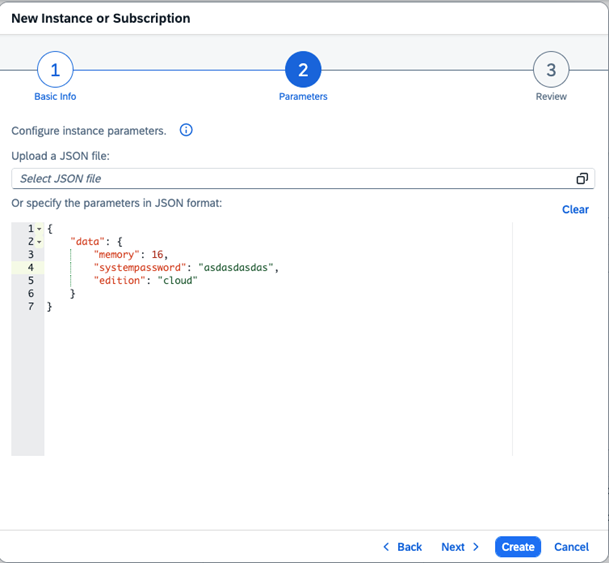609x563 pixels.
Task: Click the Review step label
Action: coord(551,97)
